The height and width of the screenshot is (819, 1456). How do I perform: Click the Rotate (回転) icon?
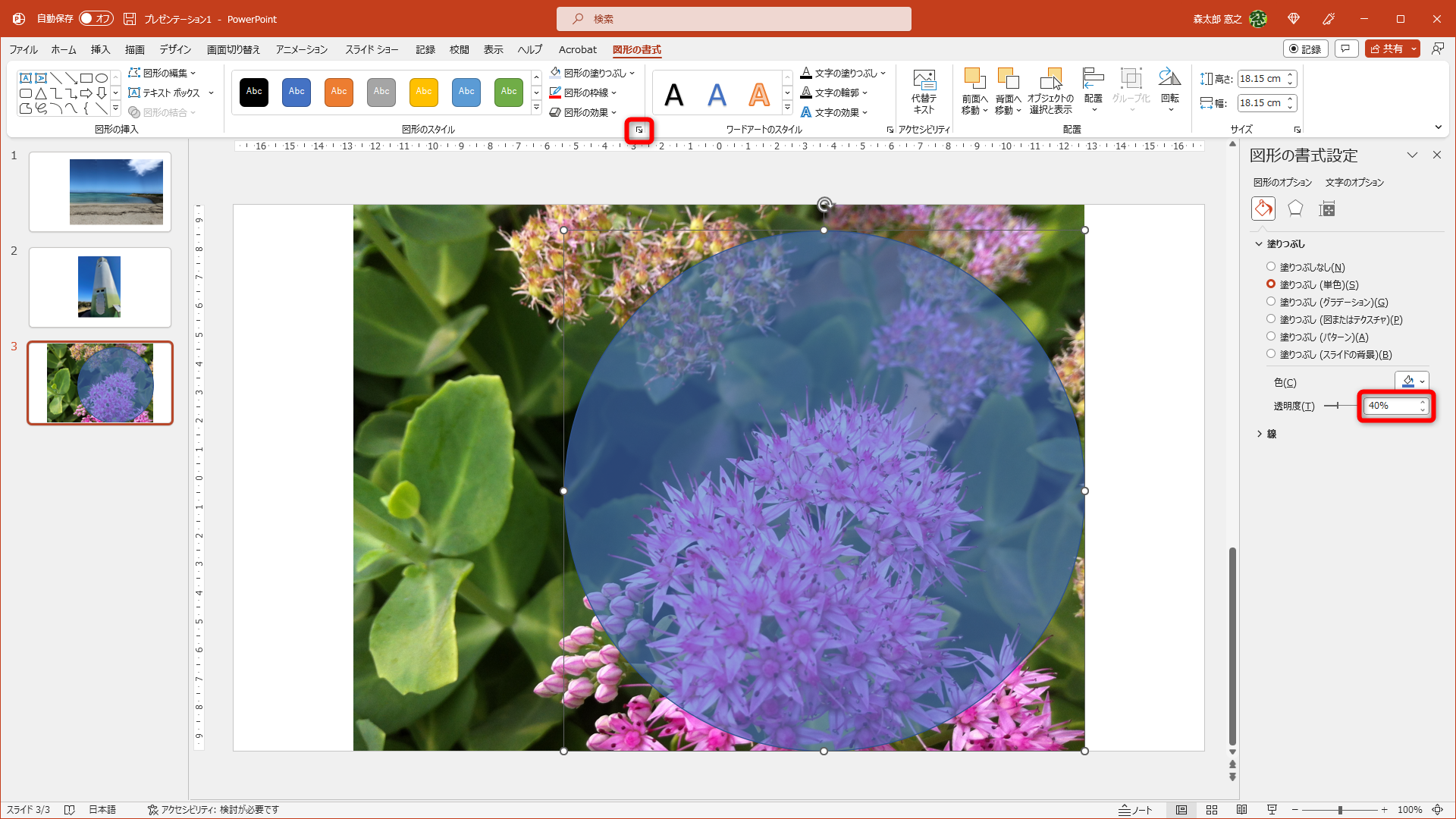click(1169, 78)
